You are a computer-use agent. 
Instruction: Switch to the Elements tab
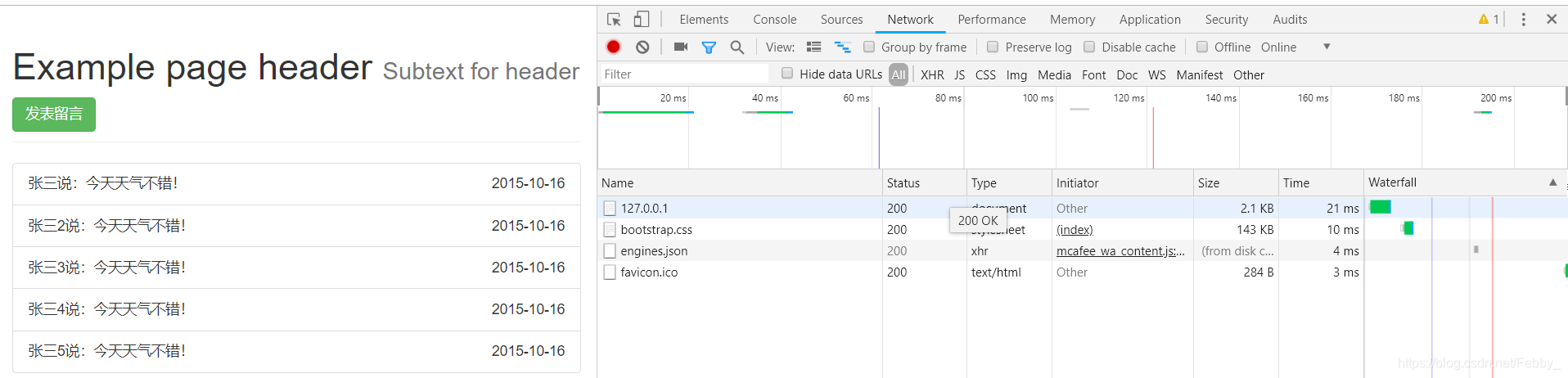coord(704,20)
